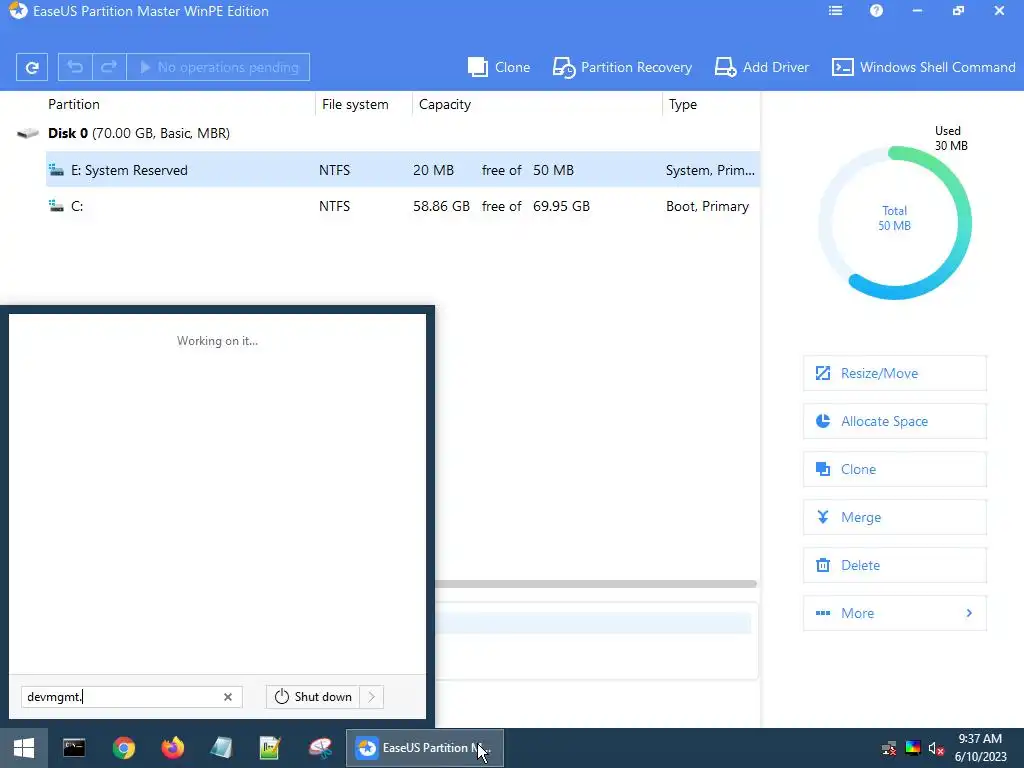Click the Allocate Space pie icon
1024x768 pixels.
click(823, 421)
